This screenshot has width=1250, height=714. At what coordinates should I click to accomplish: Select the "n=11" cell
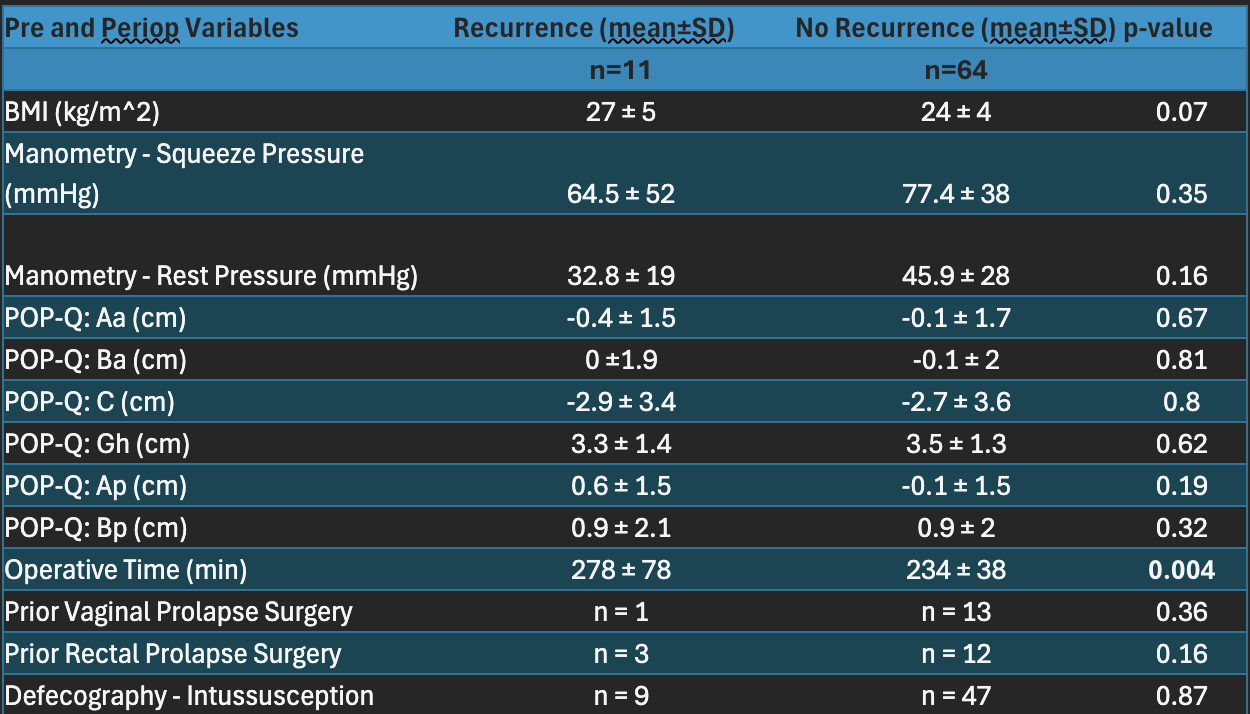coord(621,70)
